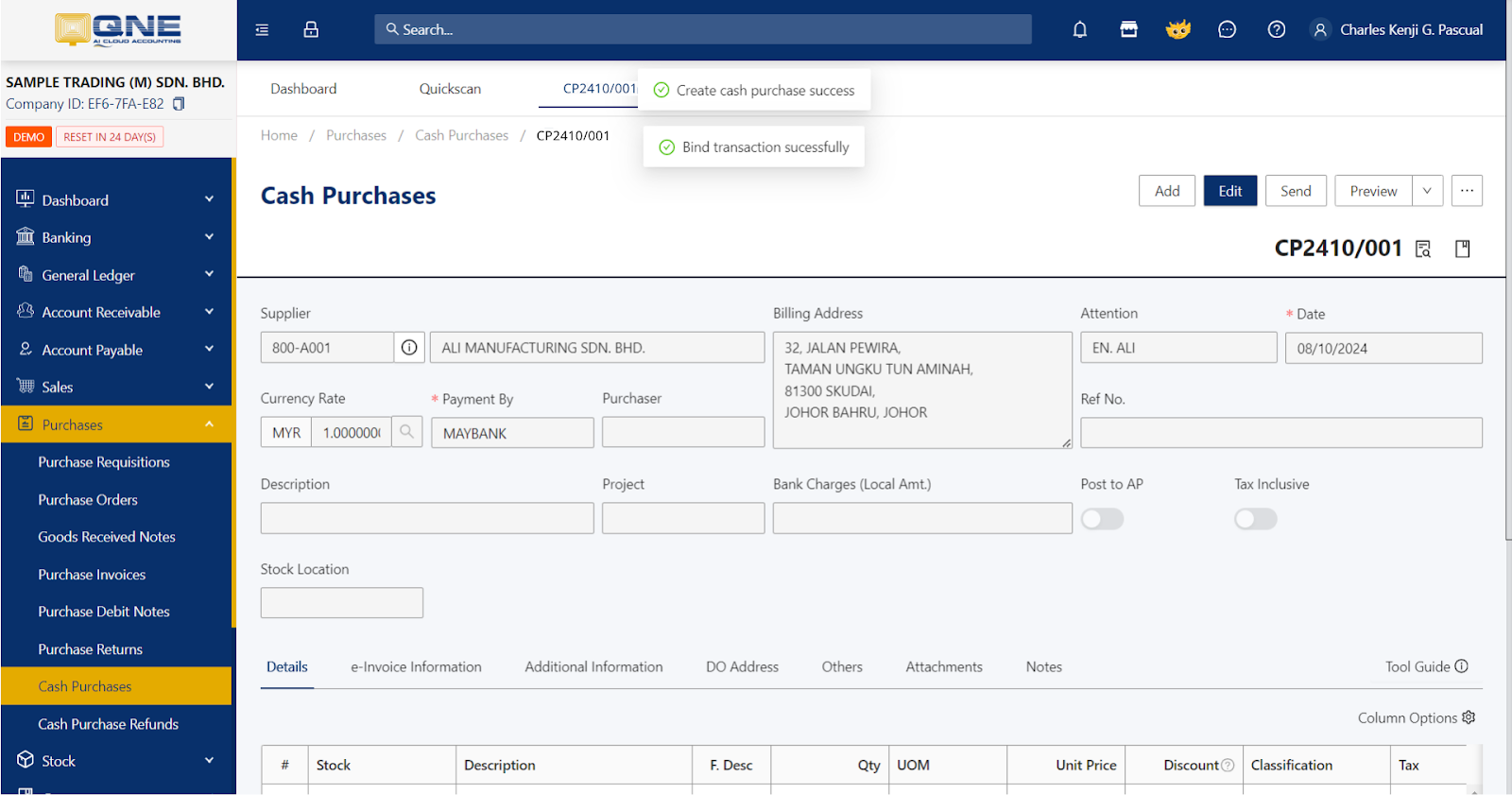This screenshot has width=1512, height=811.
Task: Go to Home breadcrumb link
Action: (x=279, y=135)
